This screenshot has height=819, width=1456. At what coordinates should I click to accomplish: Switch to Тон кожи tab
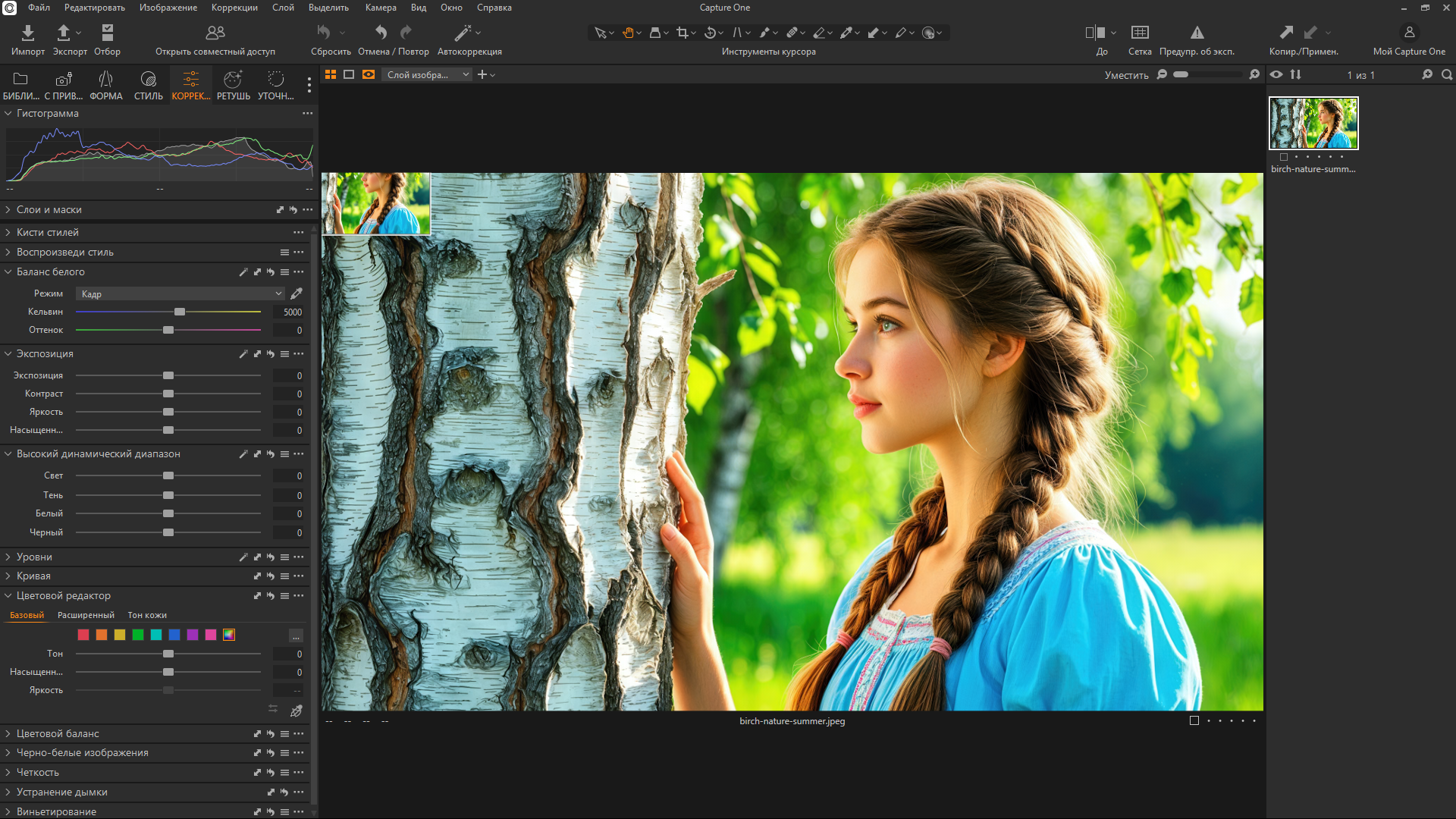coord(147,615)
